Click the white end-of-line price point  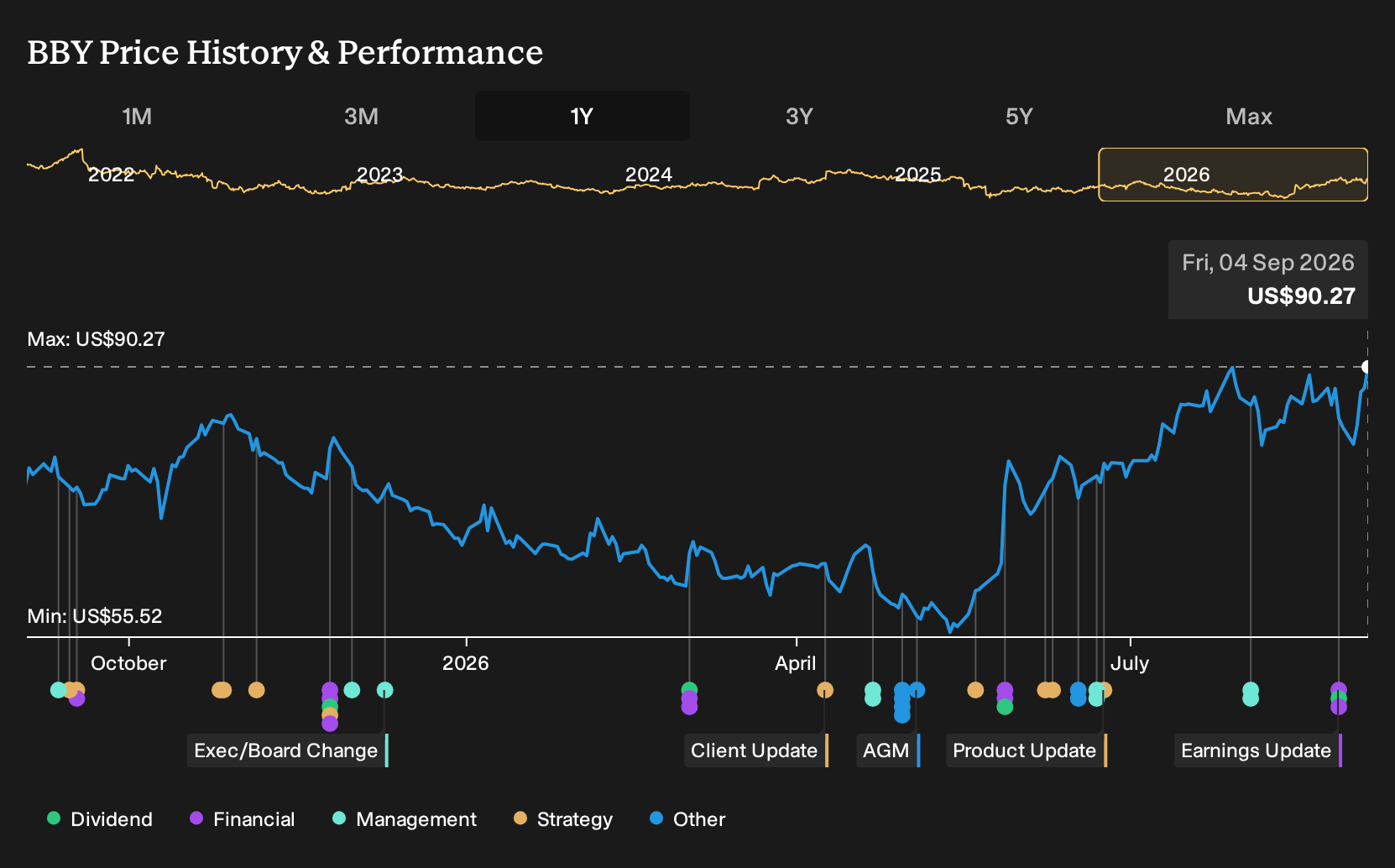point(1366,367)
